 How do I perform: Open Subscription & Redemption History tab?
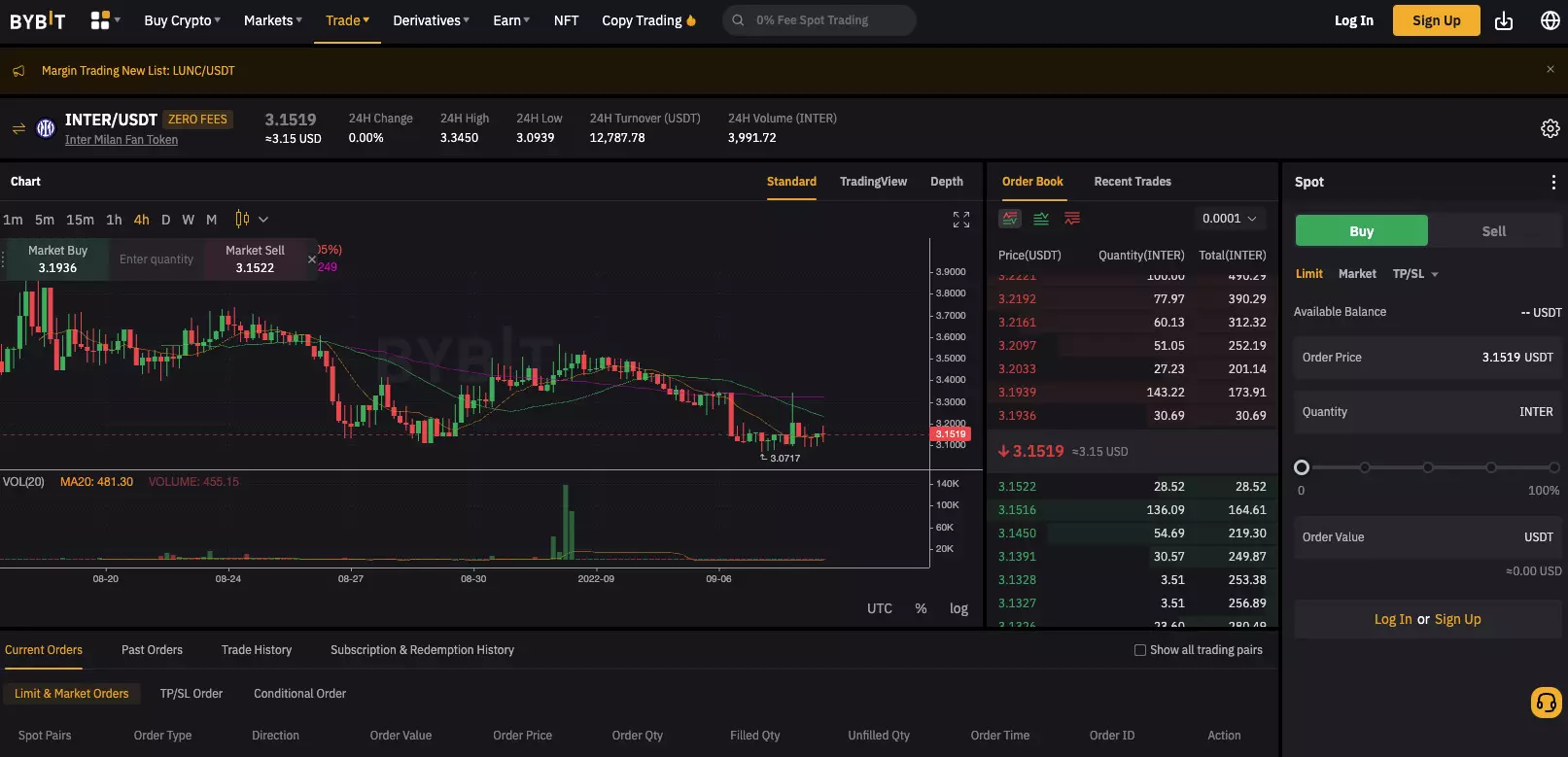pyautogui.click(x=422, y=650)
